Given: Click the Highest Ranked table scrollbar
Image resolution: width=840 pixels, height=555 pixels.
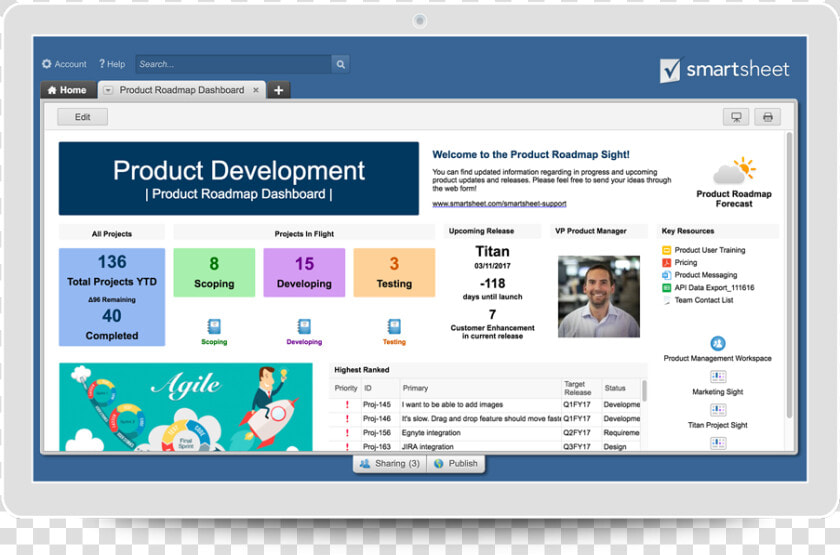Looking at the screenshot, I should (x=644, y=391).
